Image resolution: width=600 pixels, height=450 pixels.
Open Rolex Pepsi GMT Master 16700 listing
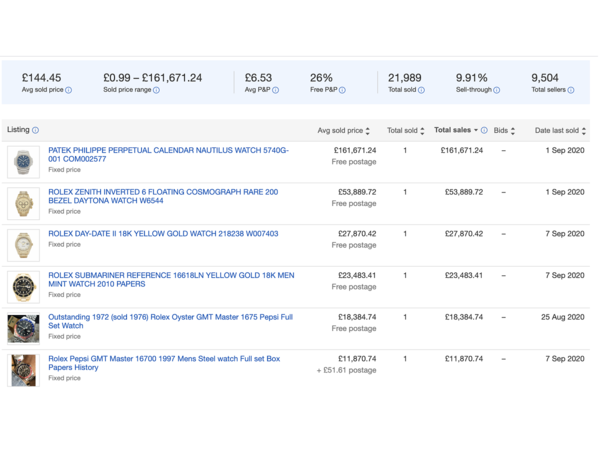[x=164, y=363]
